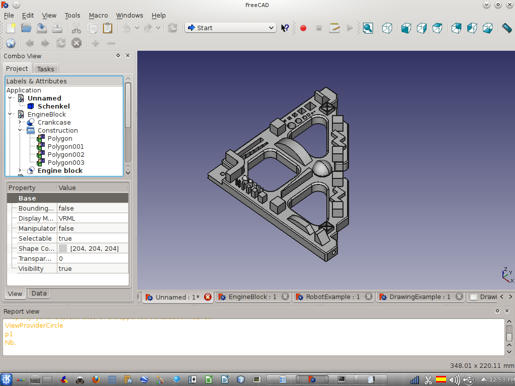Viewport: 515px width, 386px height.
Task: Select the fit-all zoom view icon
Action: [x=368, y=28]
